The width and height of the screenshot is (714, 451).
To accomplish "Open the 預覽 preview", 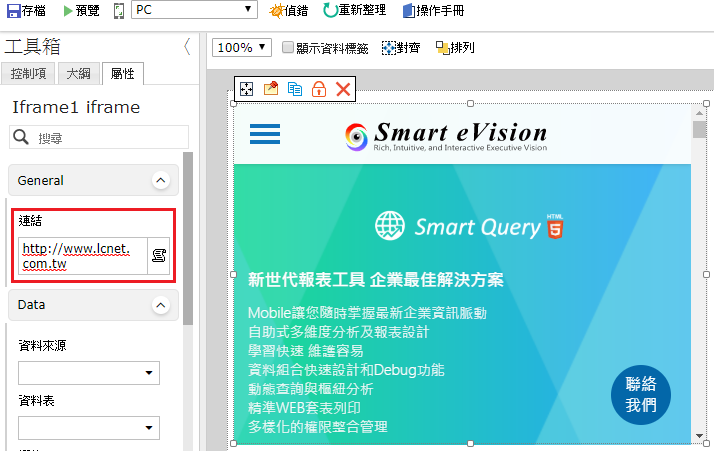I will click(81, 10).
